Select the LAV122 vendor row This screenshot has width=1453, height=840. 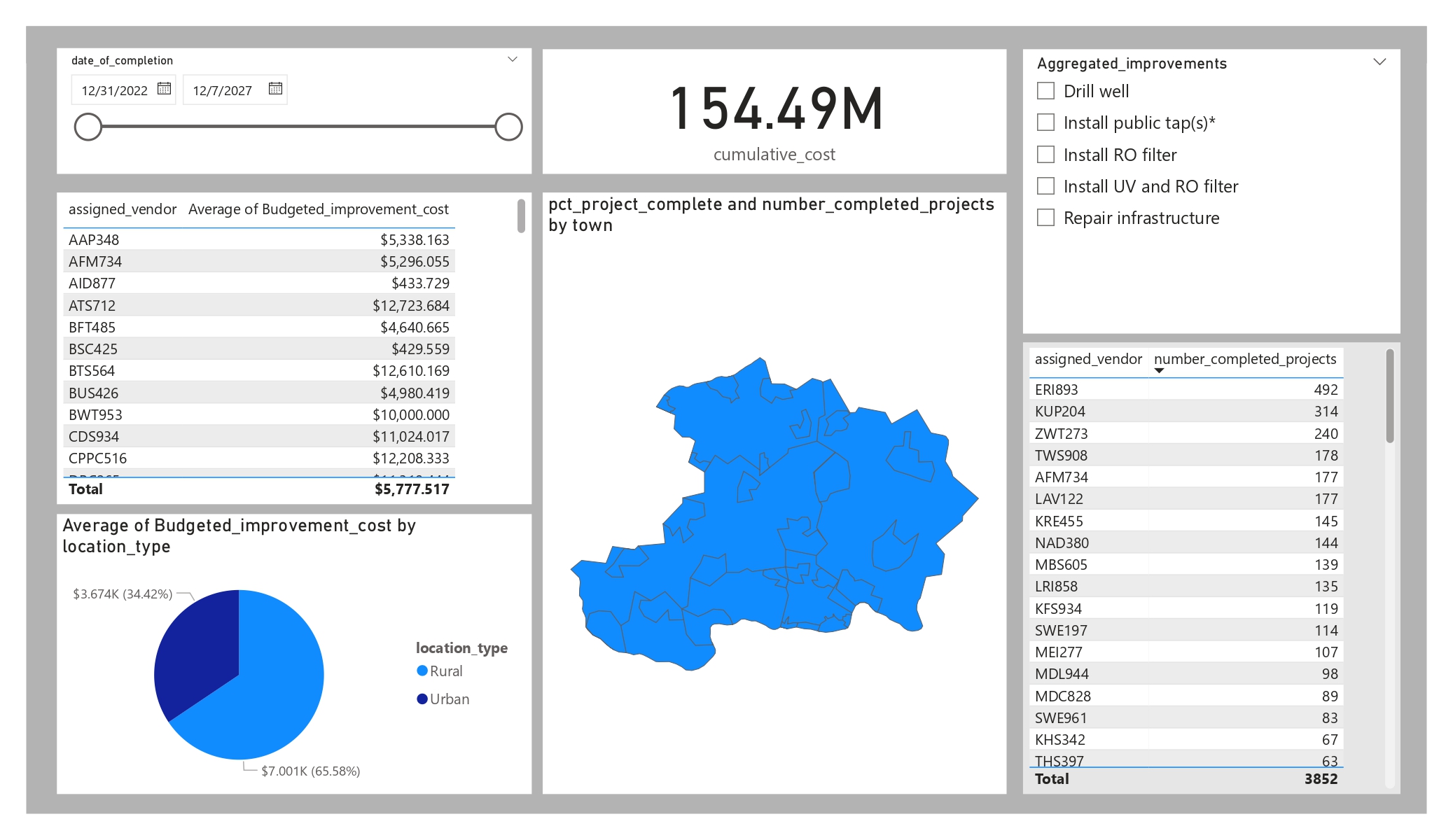point(1186,498)
